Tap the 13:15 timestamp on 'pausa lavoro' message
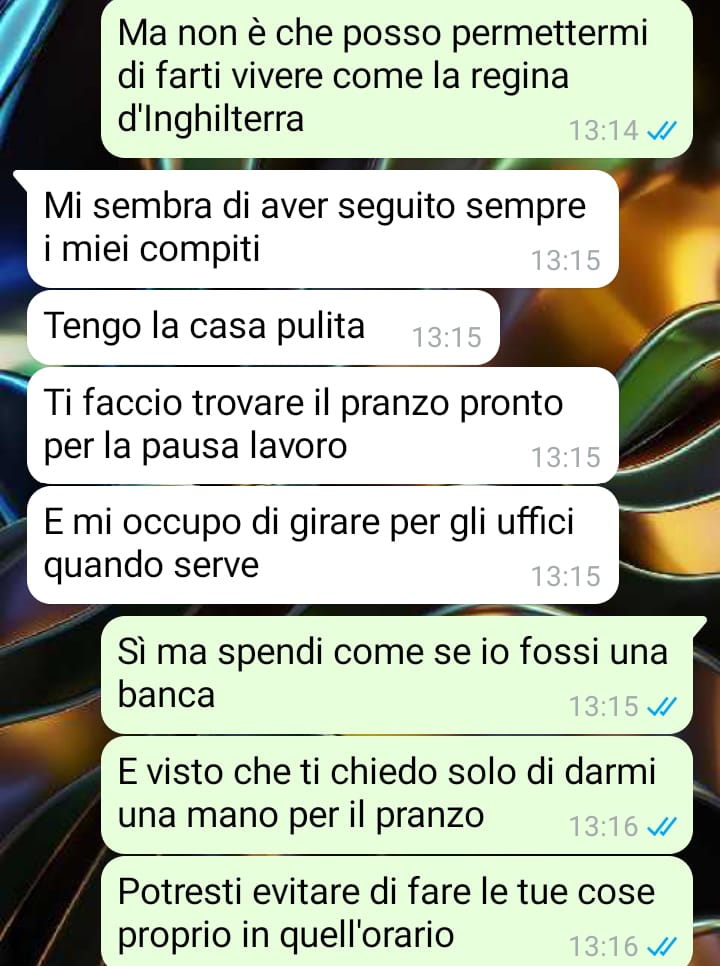The image size is (720, 966). [566, 457]
